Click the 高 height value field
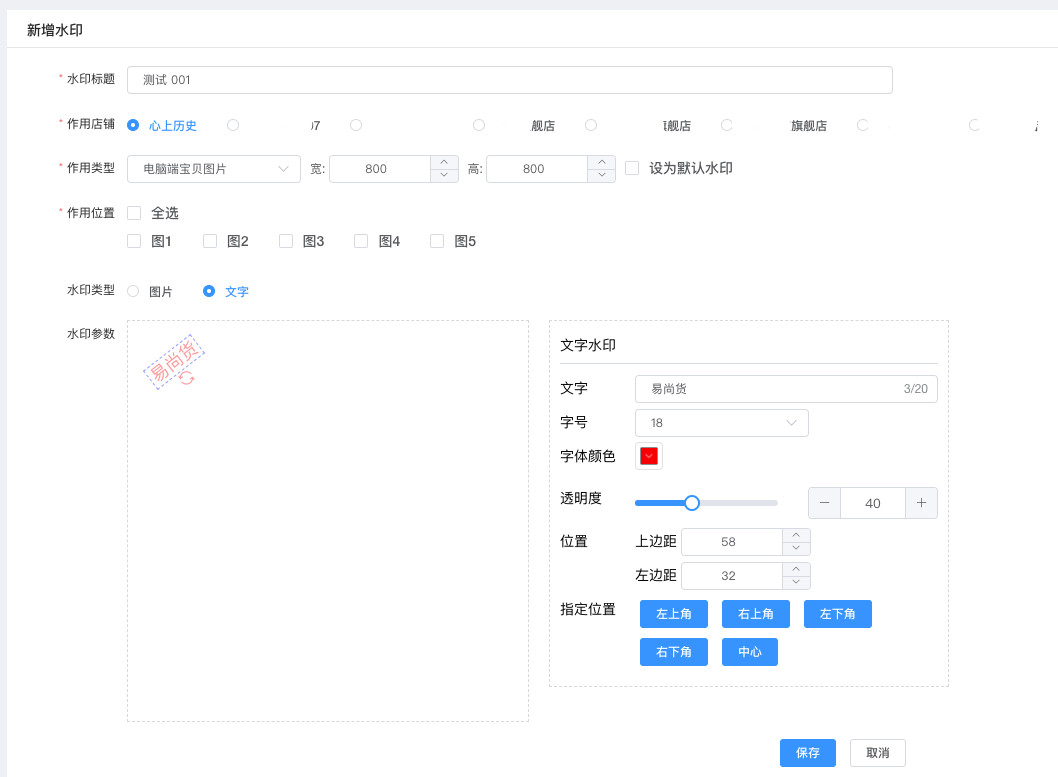 coord(537,169)
